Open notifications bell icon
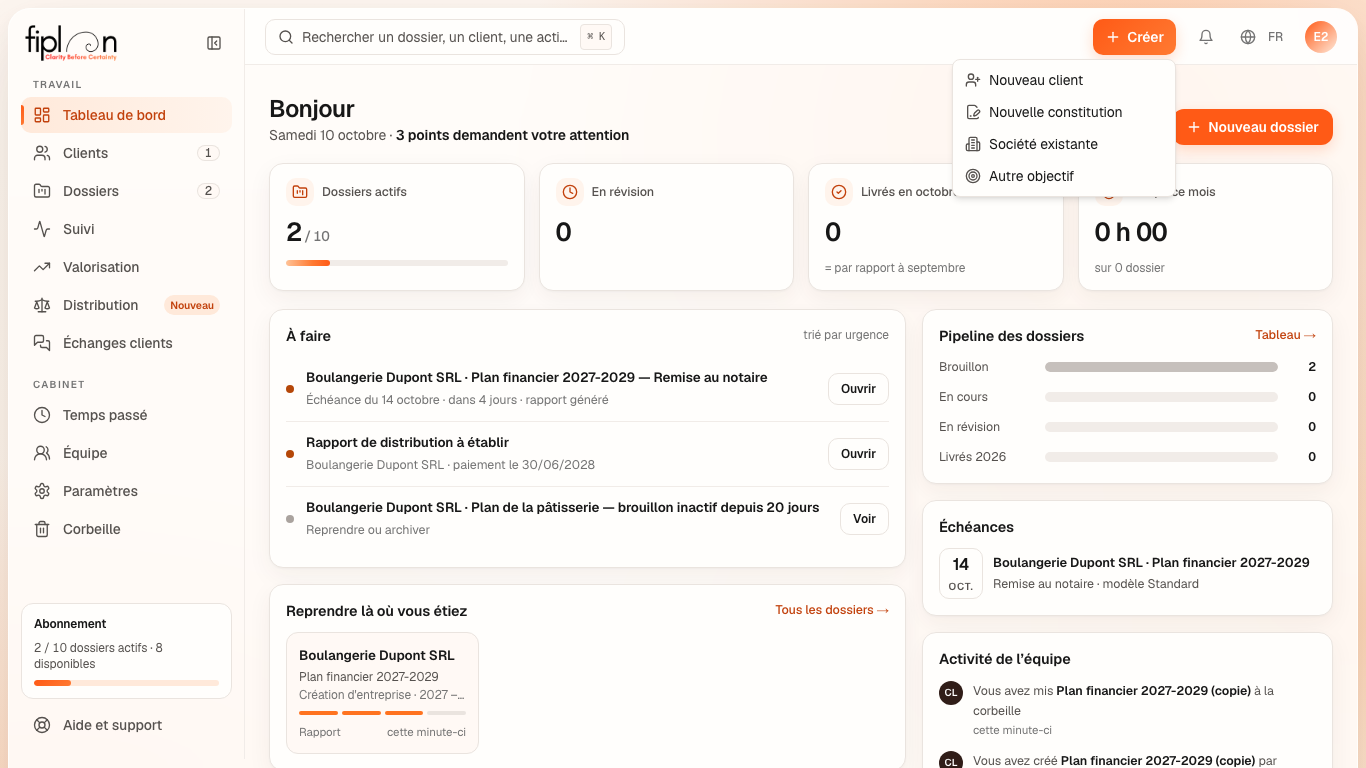The image size is (1366, 768). point(1206,37)
